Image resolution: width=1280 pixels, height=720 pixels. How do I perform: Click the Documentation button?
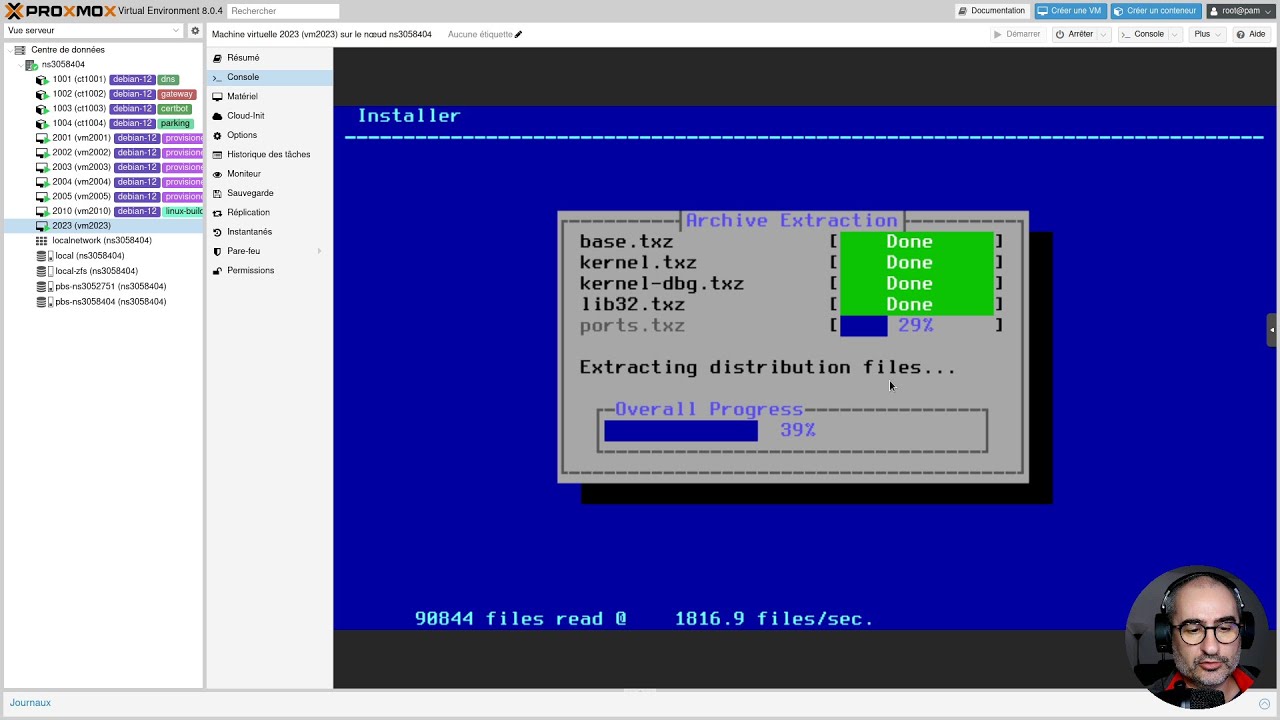click(x=992, y=11)
